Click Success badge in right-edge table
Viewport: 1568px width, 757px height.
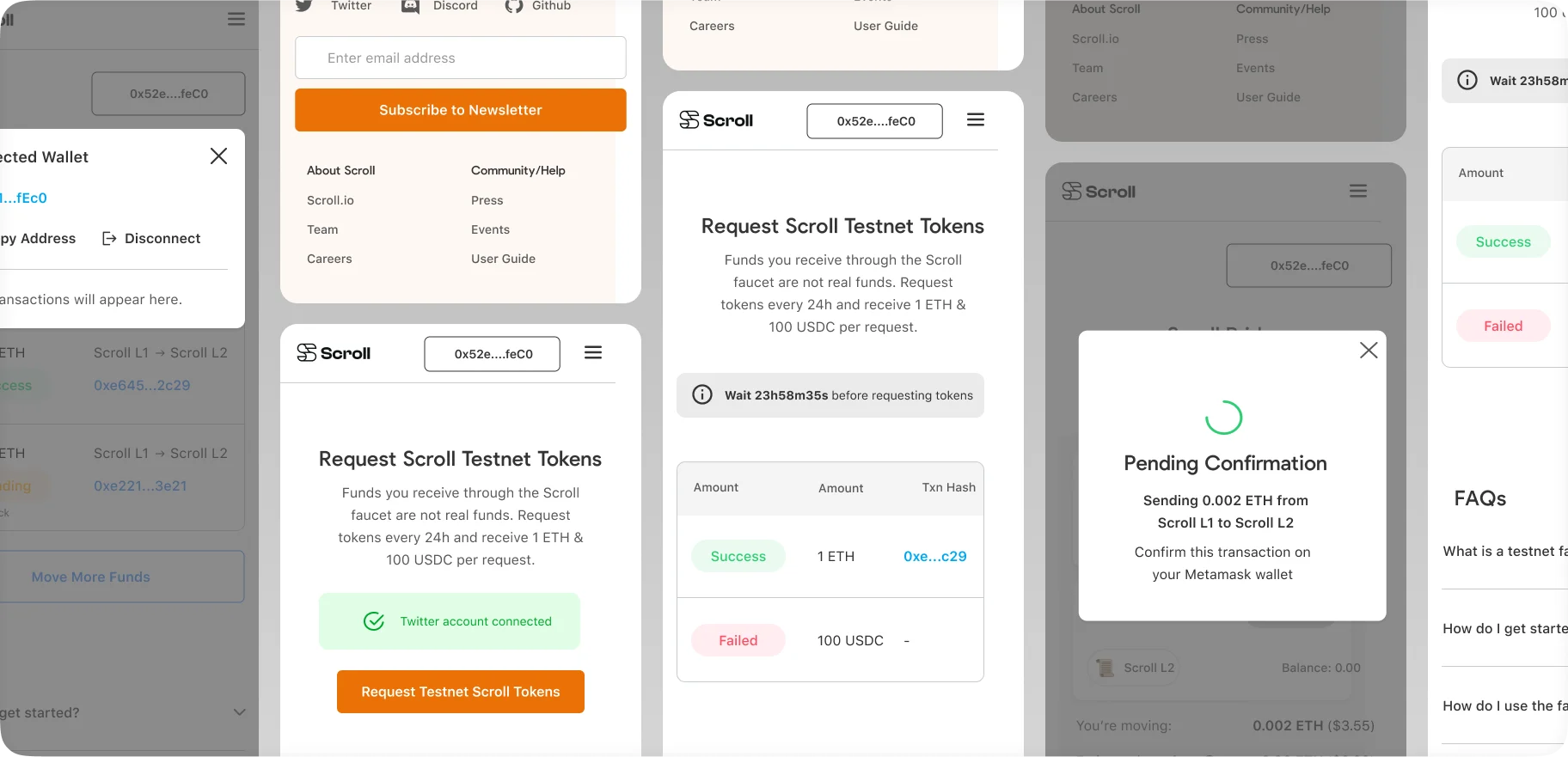click(1503, 241)
